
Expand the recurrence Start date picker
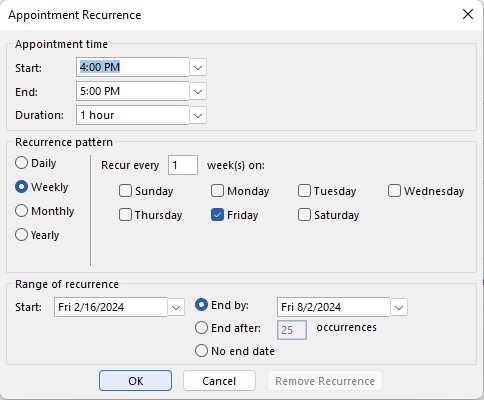[176, 307]
